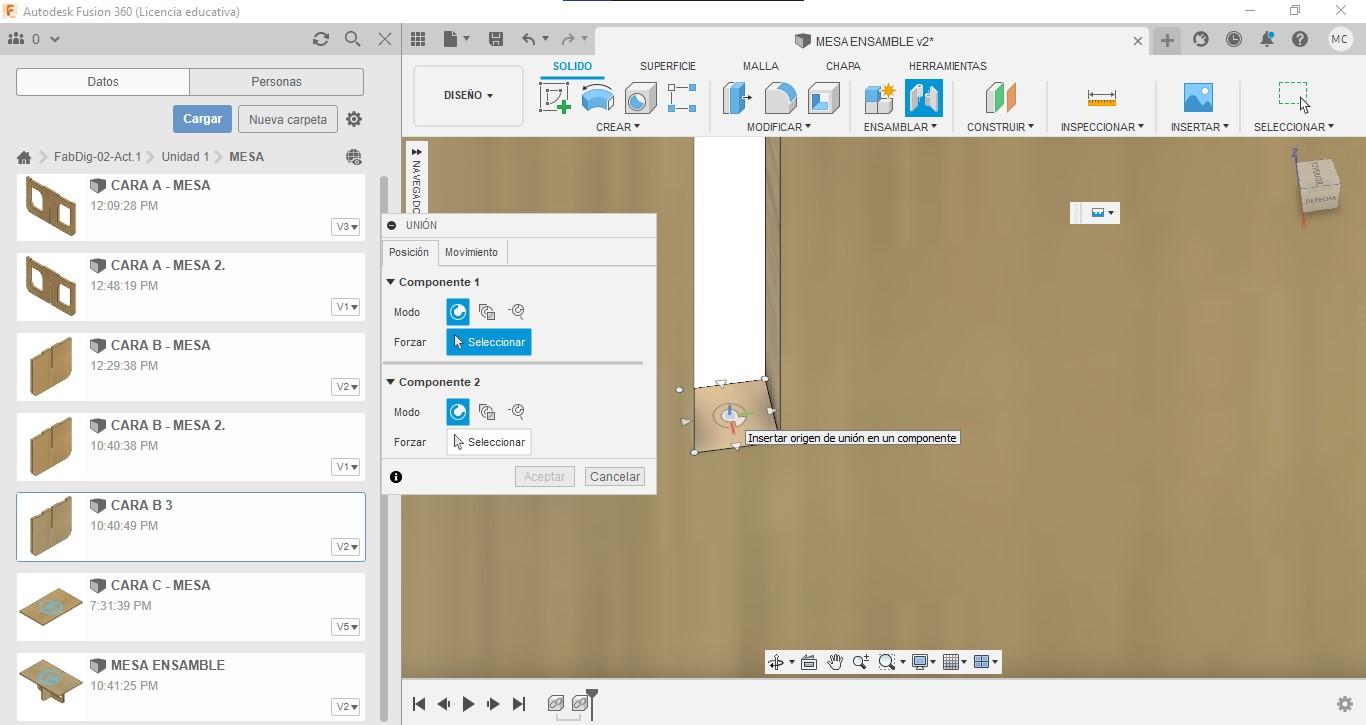The image size is (1366, 725).
Task: Open the DISEÑO workspace dropdown
Action: tap(468, 96)
